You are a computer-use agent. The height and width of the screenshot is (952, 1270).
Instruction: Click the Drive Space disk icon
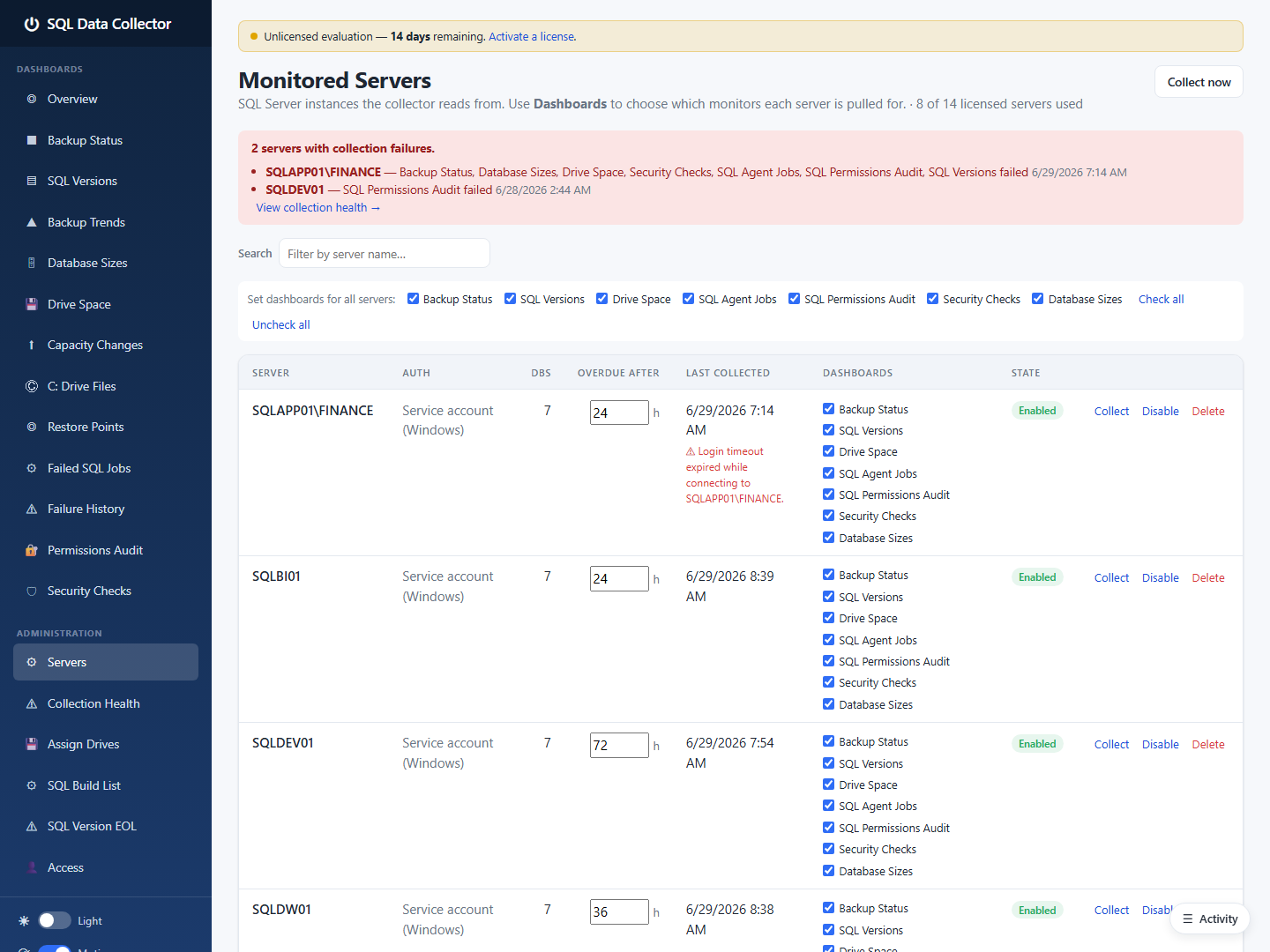pyautogui.click(x=32, y=304)
